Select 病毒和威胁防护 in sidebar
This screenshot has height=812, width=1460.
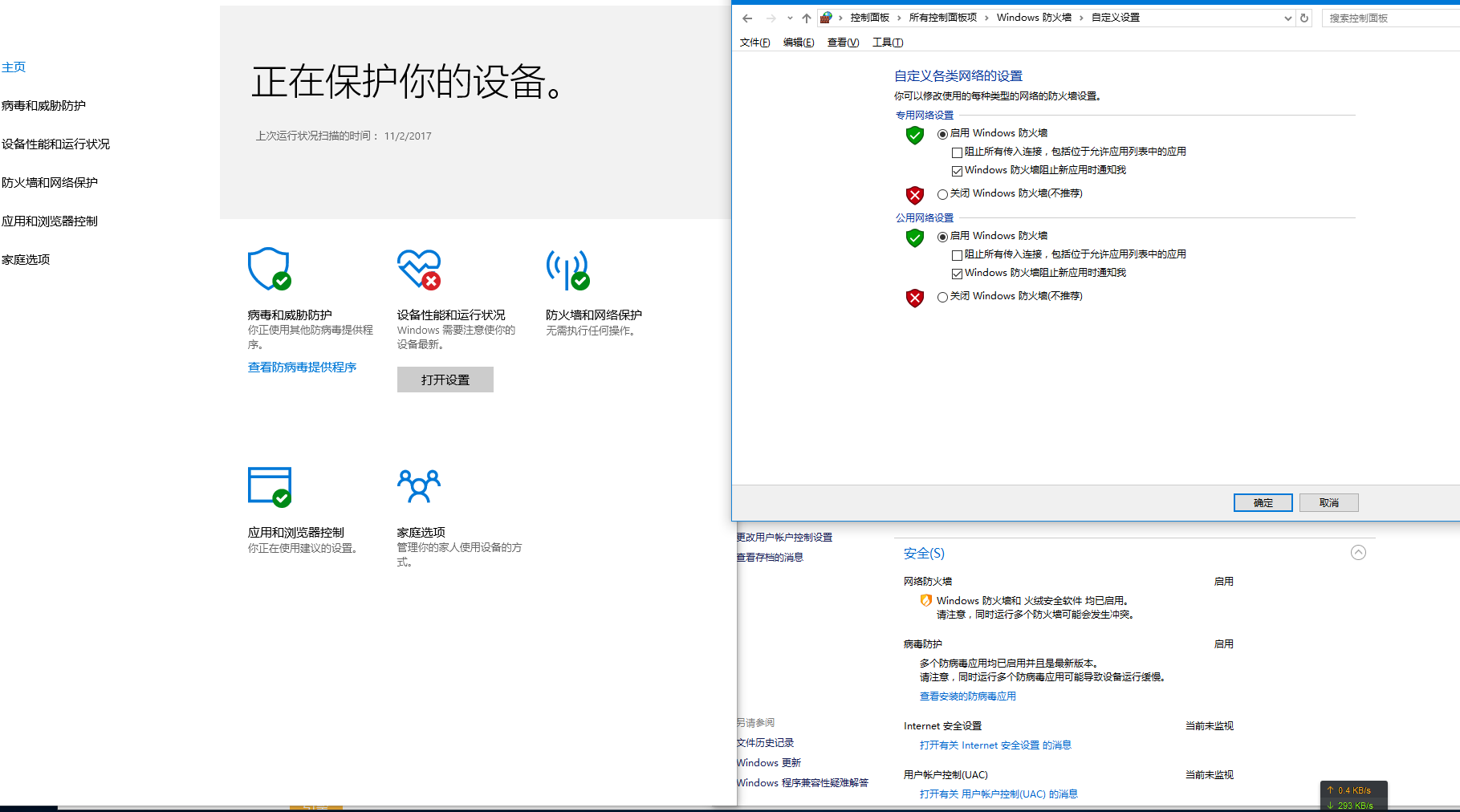[x=43, y=106]
